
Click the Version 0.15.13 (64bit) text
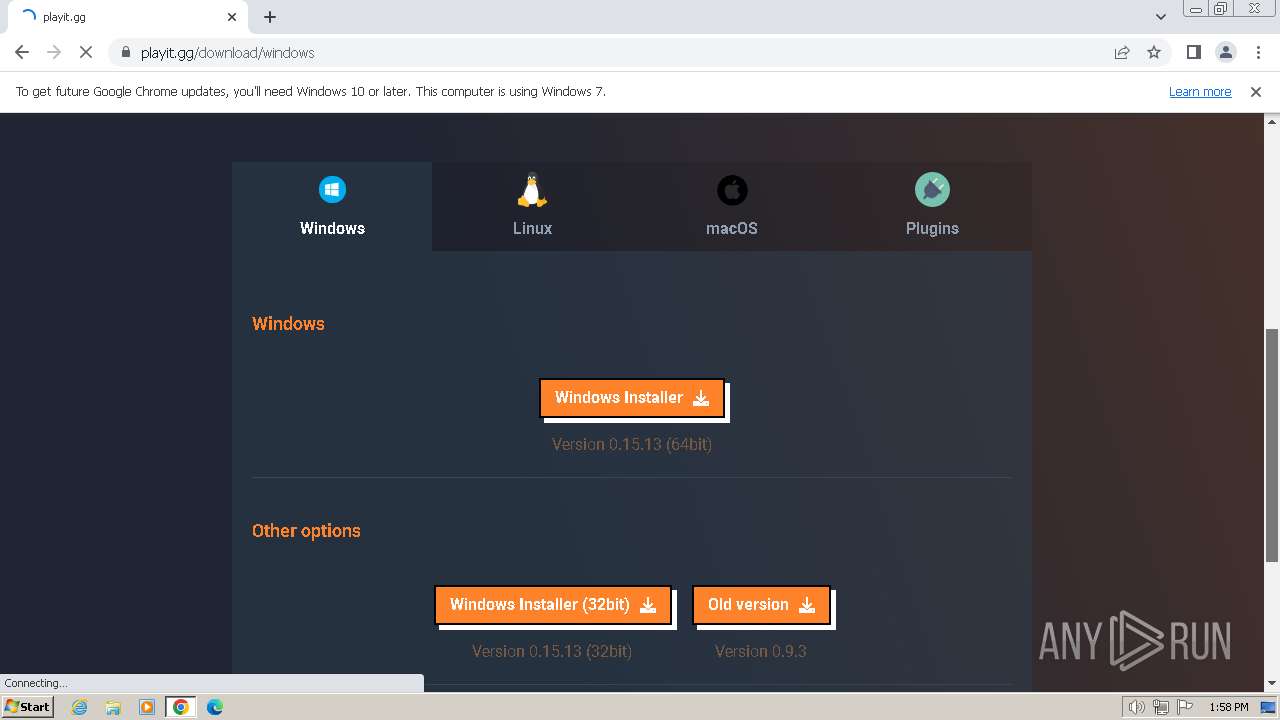632,445
